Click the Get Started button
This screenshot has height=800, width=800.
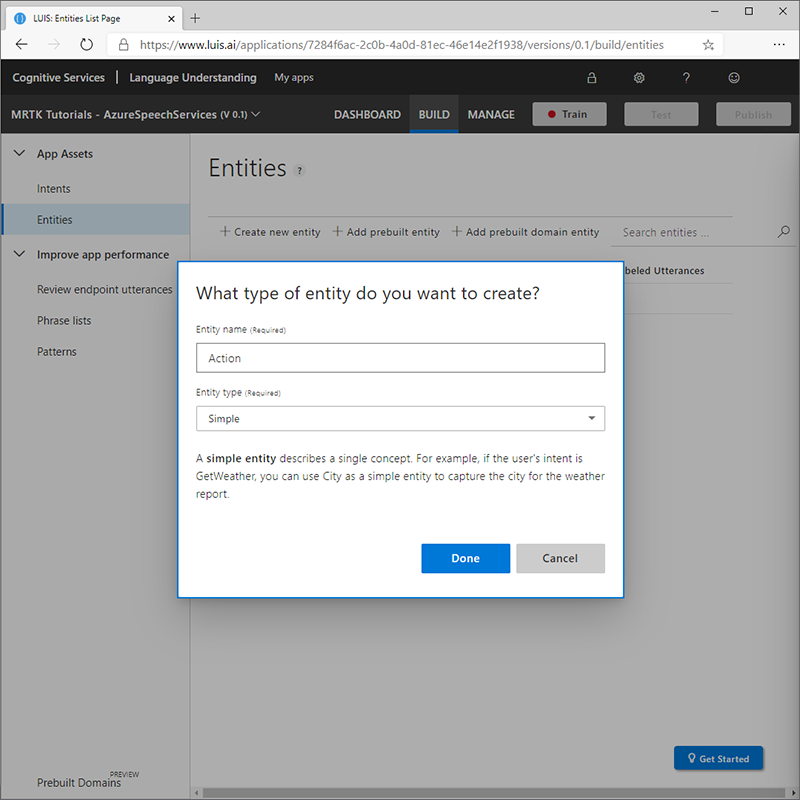tap(718, 758)
